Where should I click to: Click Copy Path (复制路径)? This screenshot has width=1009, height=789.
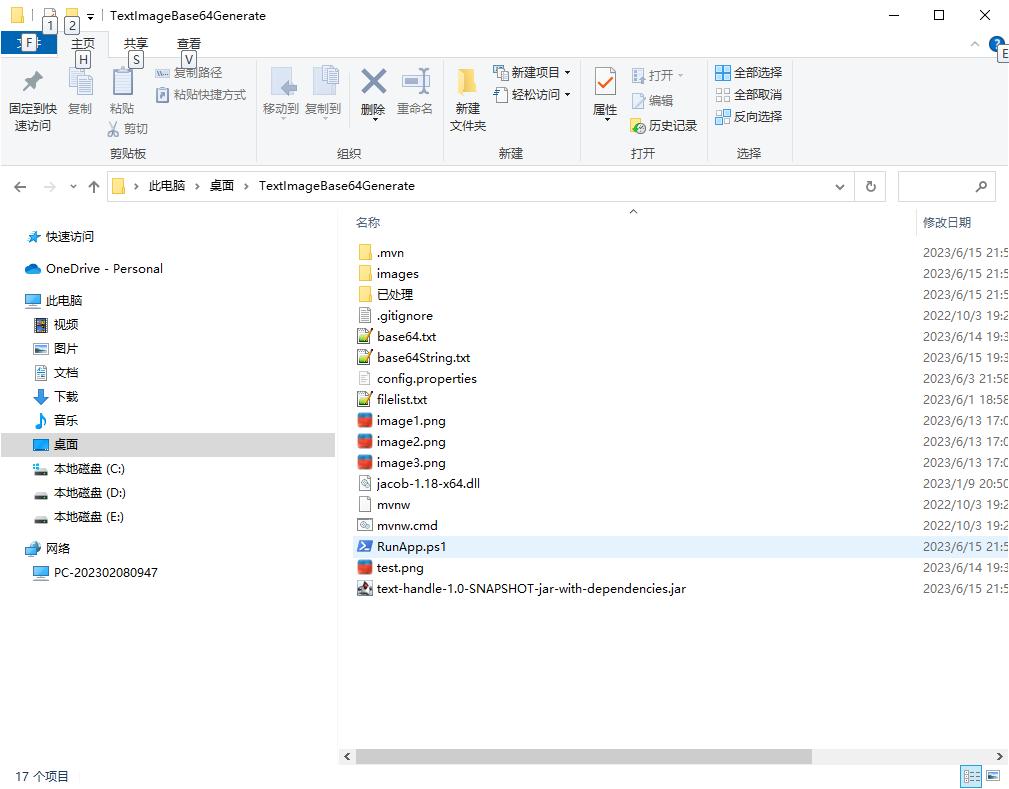189,73
